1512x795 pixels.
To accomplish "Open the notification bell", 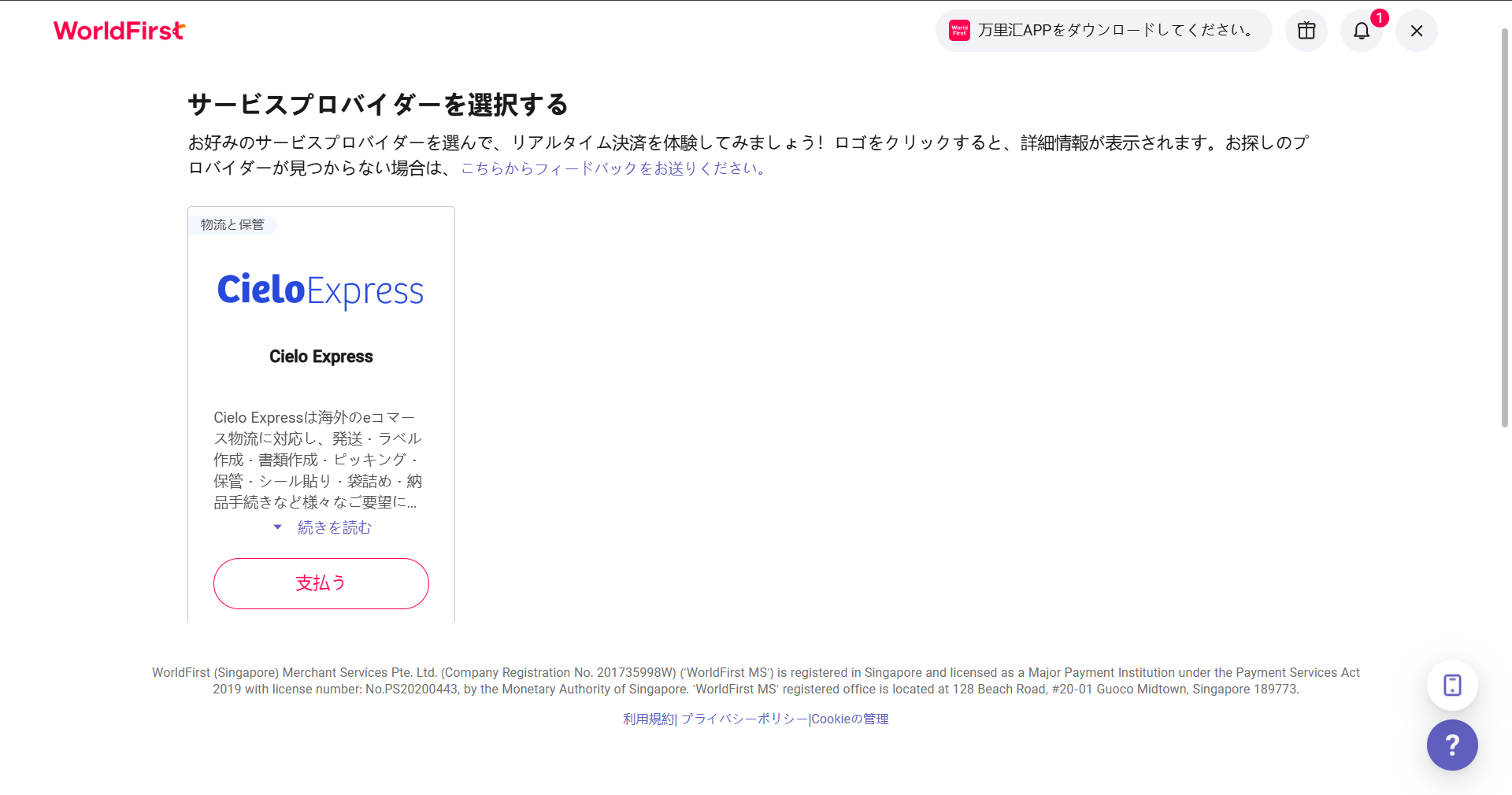I will tap(1362, 31).
